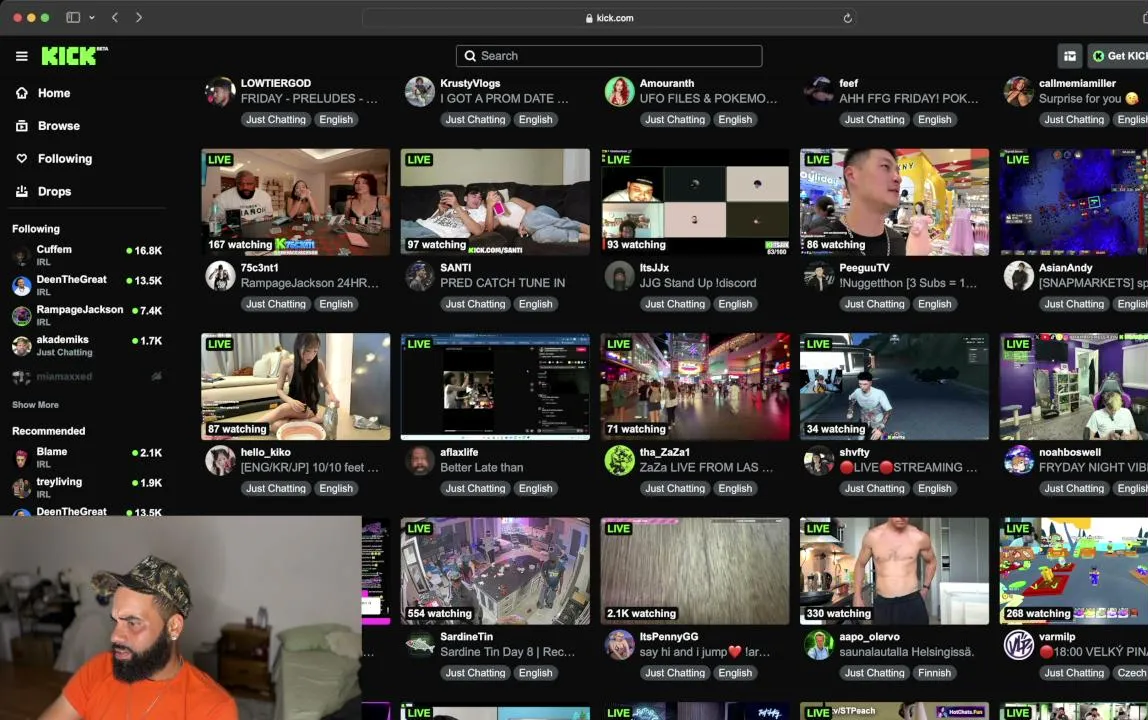Open Cuffem in the Following list
Viewport: 1148px width, 720px height.
tap(86, 256)
